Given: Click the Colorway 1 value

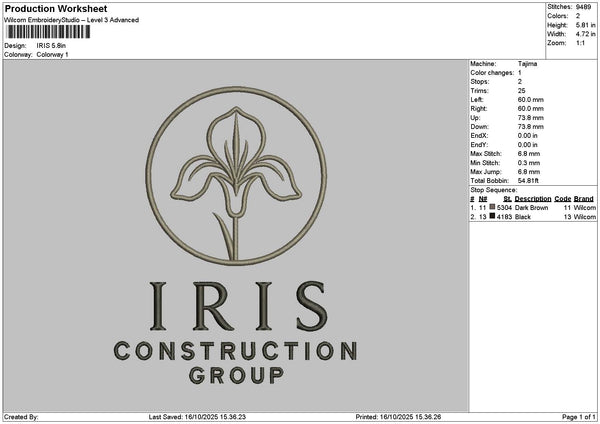Looking at the screenshot, I should pos(52,54).
